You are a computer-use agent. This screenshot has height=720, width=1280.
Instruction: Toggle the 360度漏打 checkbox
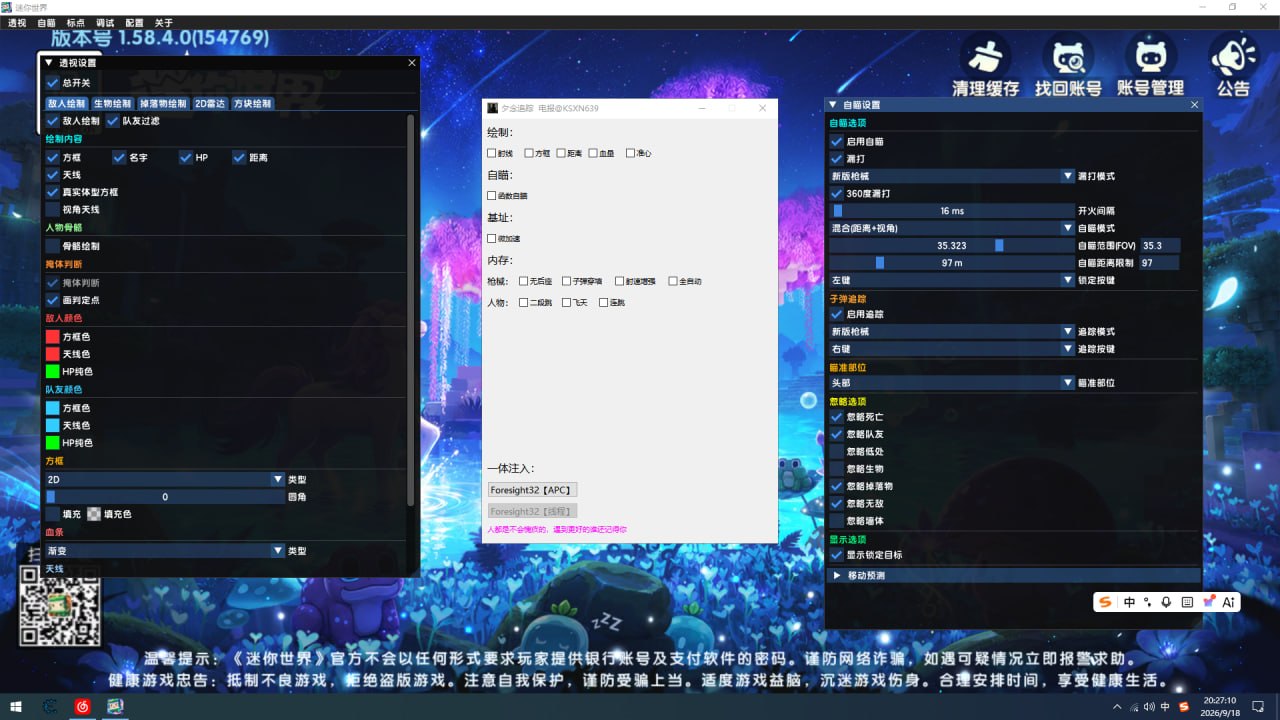pos(837,194)
